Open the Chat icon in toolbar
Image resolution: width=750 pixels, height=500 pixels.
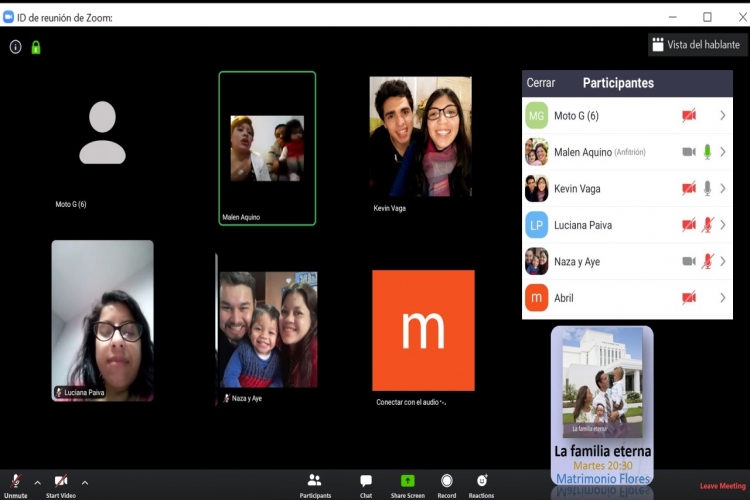pos(366,486)
